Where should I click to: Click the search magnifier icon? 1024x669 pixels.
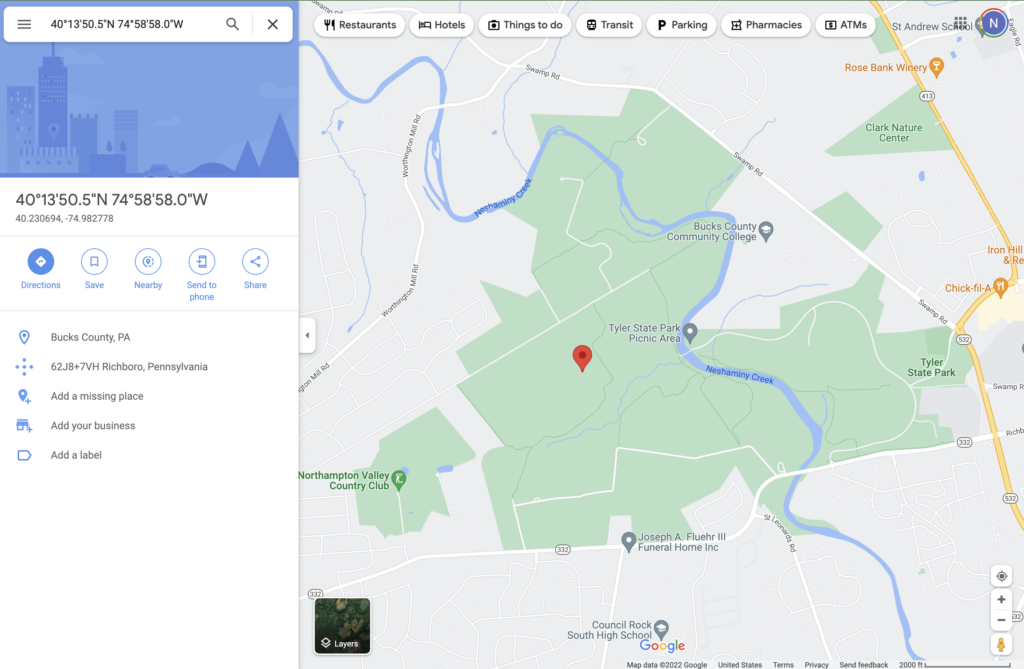[232, 24]
